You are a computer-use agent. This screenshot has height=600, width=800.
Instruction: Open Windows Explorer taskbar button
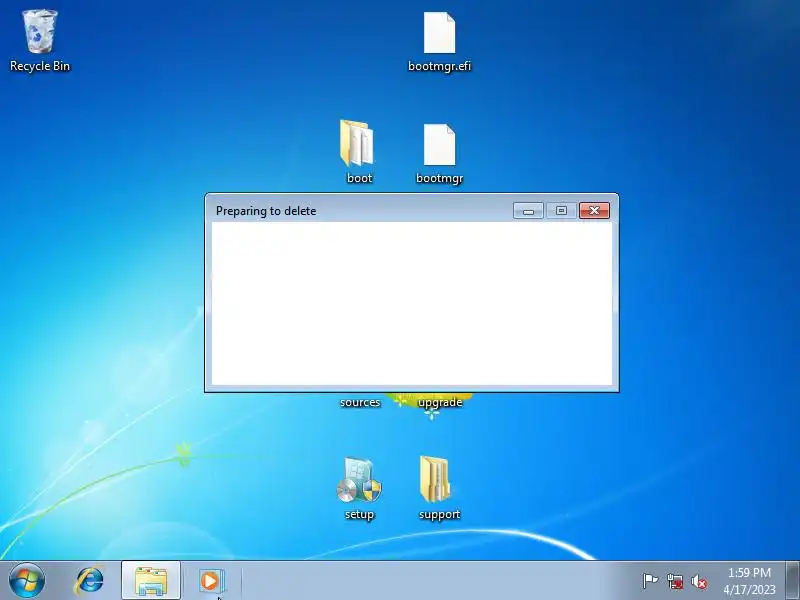click(x=151, y=581)
